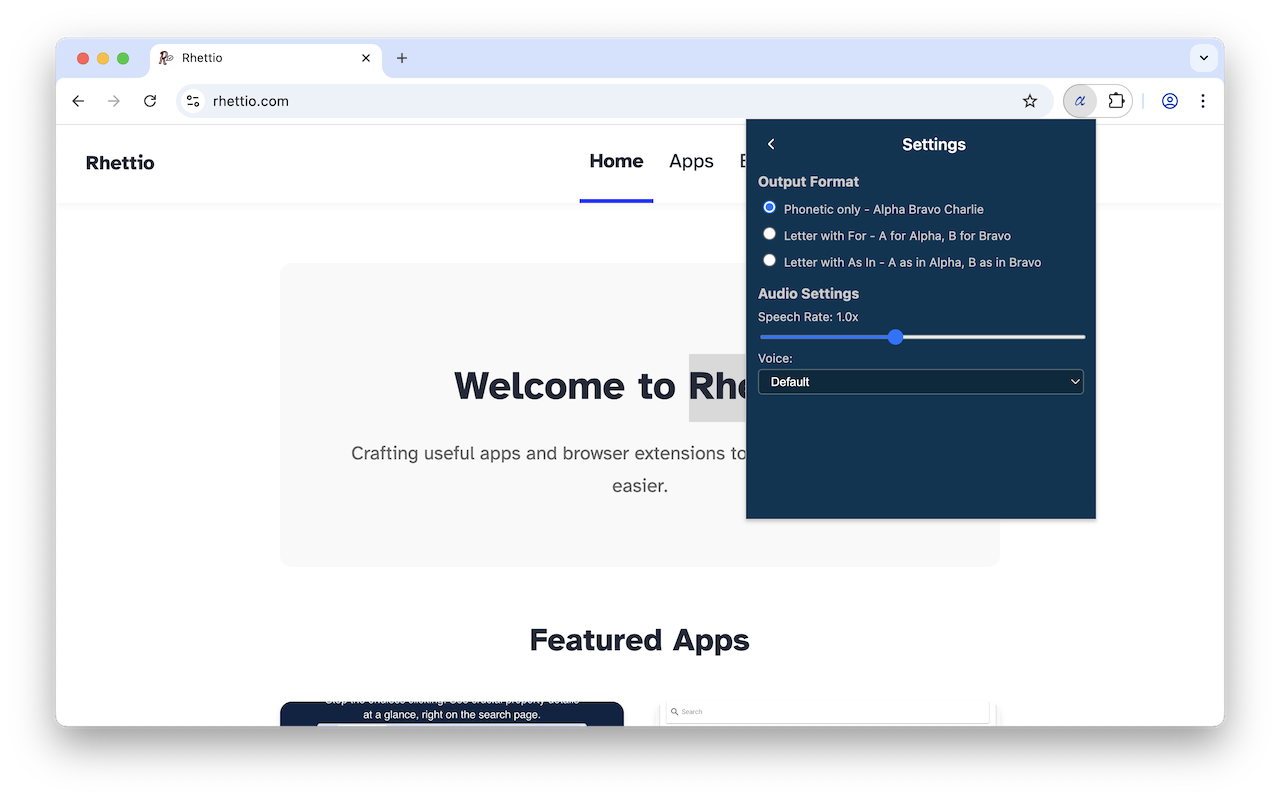Click the address bar showing rhettio.com

point(600,101)
